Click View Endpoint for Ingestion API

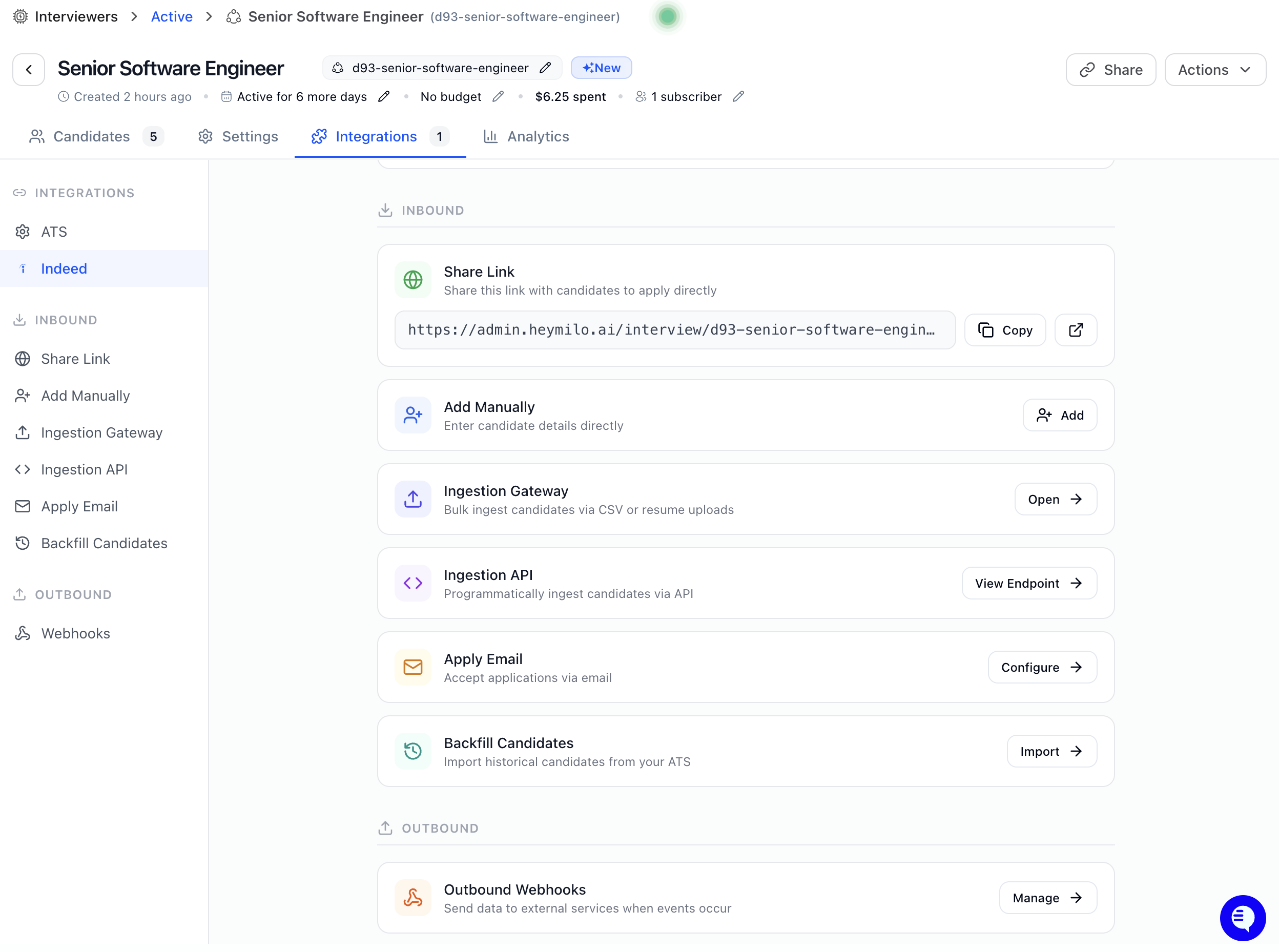tap(1028, 583)
